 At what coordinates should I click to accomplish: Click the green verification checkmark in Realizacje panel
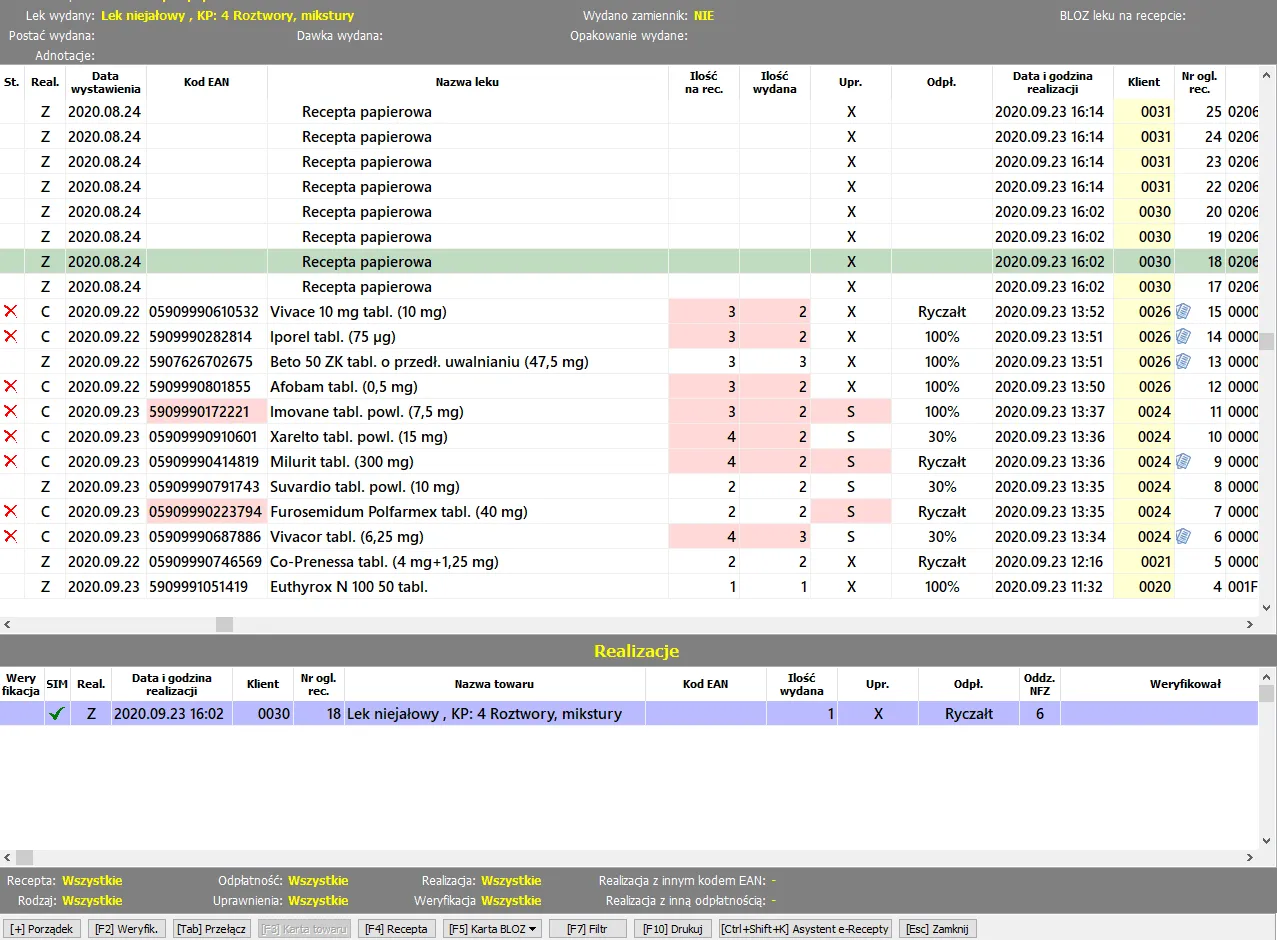tap(57, 713)
